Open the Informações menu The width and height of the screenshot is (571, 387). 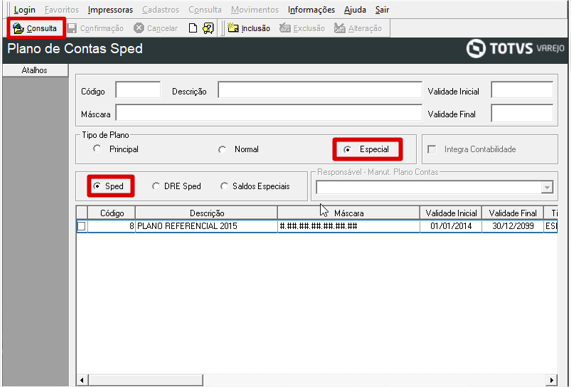coord(311,10)
